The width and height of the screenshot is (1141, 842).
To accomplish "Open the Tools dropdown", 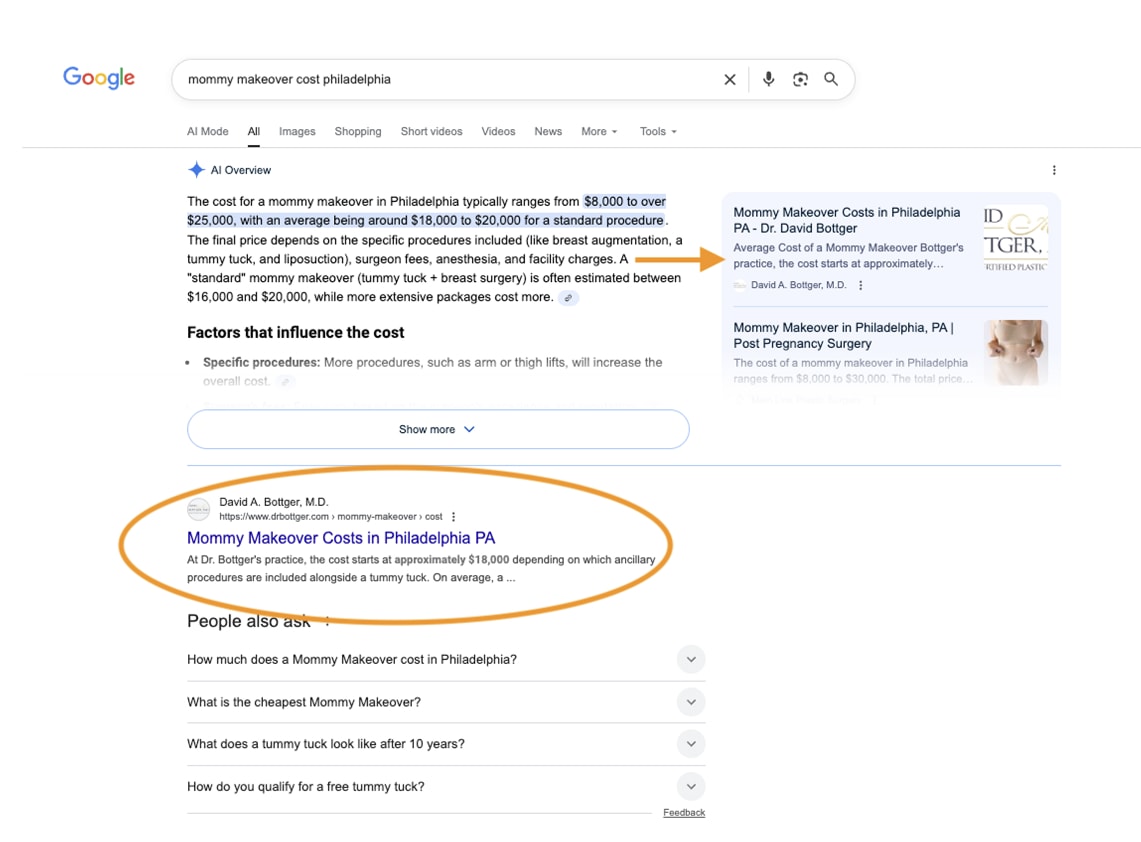I will click(x=658, y=131).
